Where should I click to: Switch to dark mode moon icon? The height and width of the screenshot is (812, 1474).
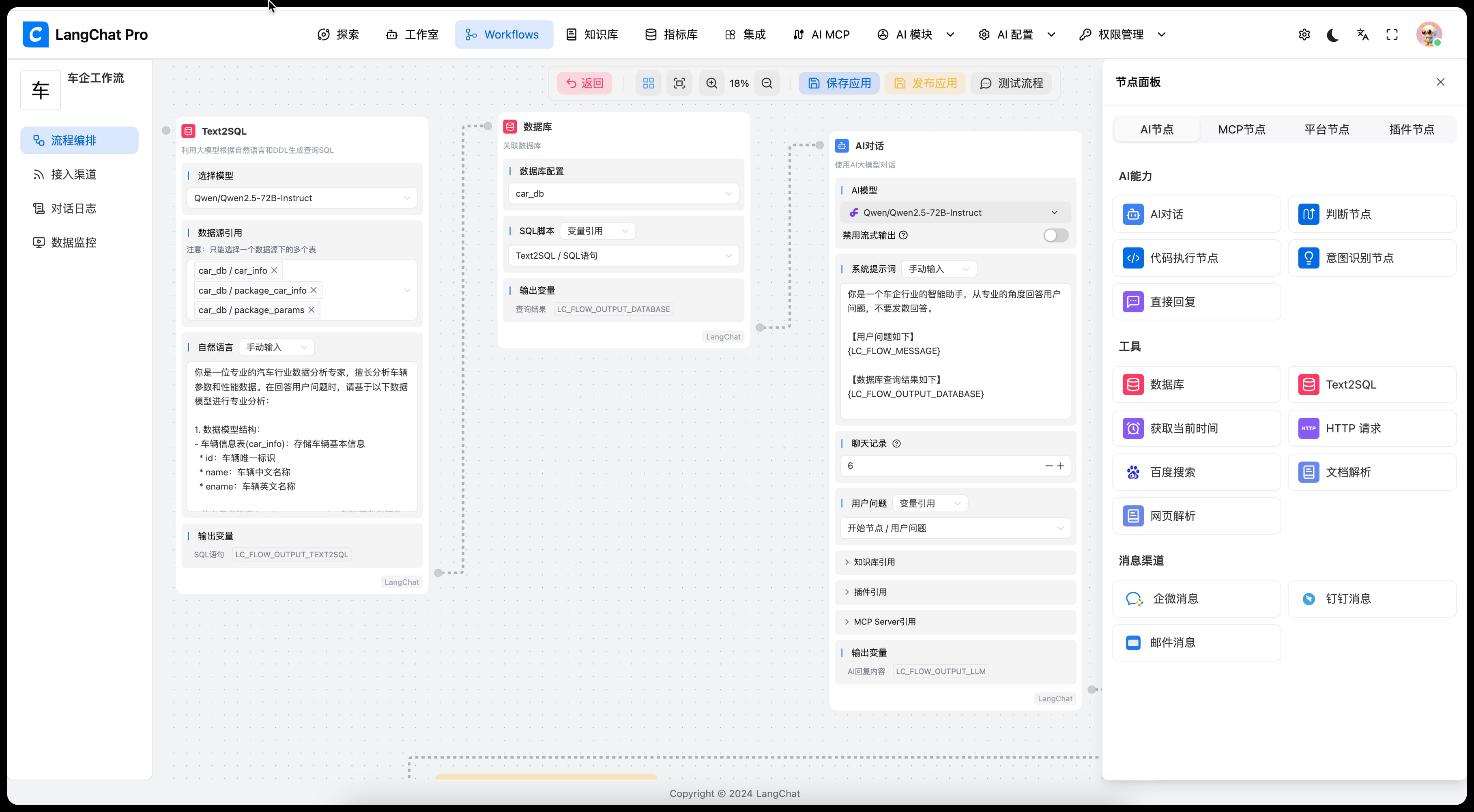(x=1333, y=35)
